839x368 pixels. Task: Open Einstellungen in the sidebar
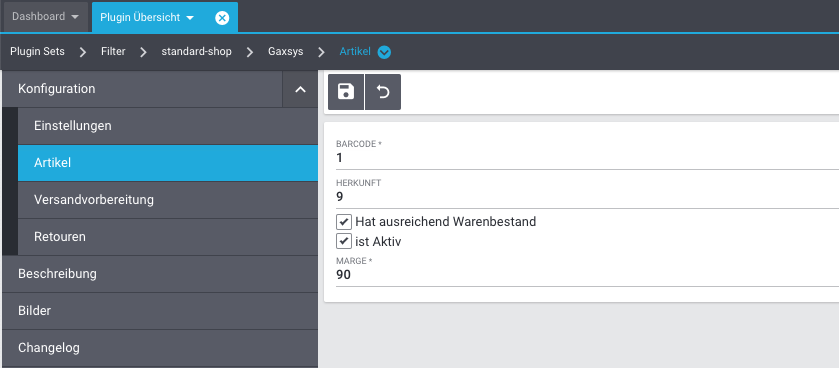(x=168, y=126)
